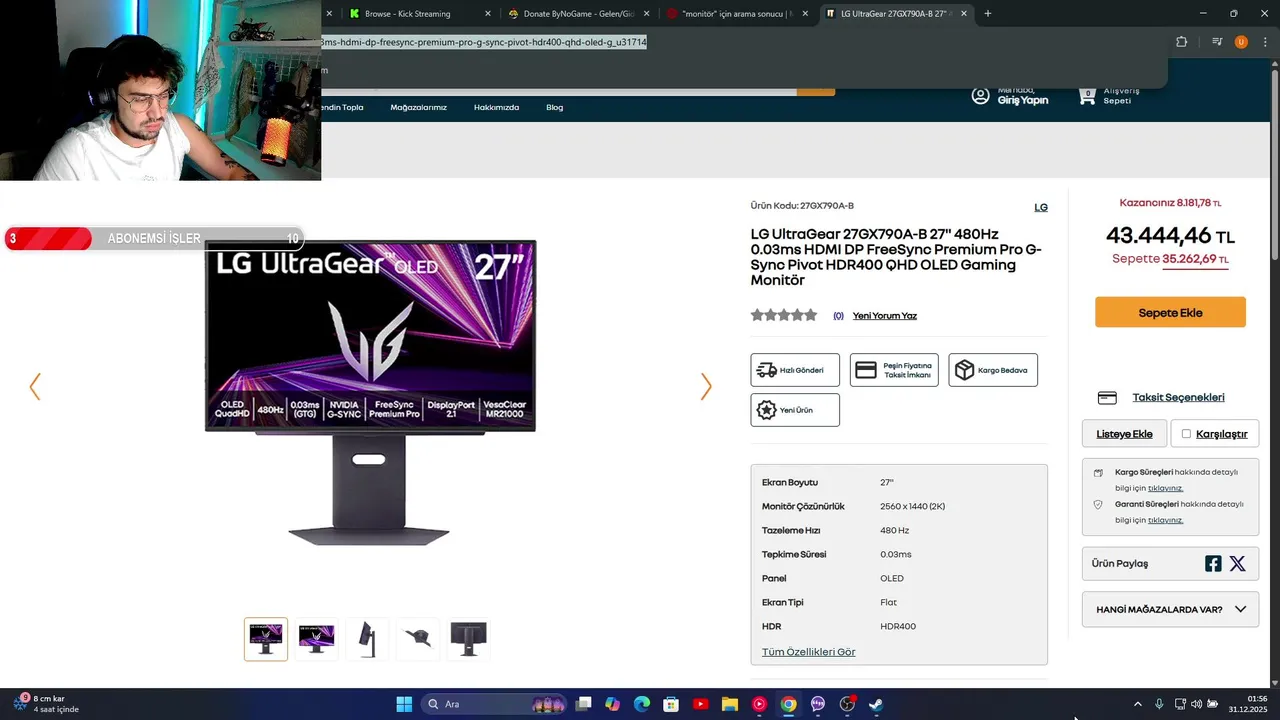
Task: Select the side-view monitor thumbnail
Action: coord(367,639)
